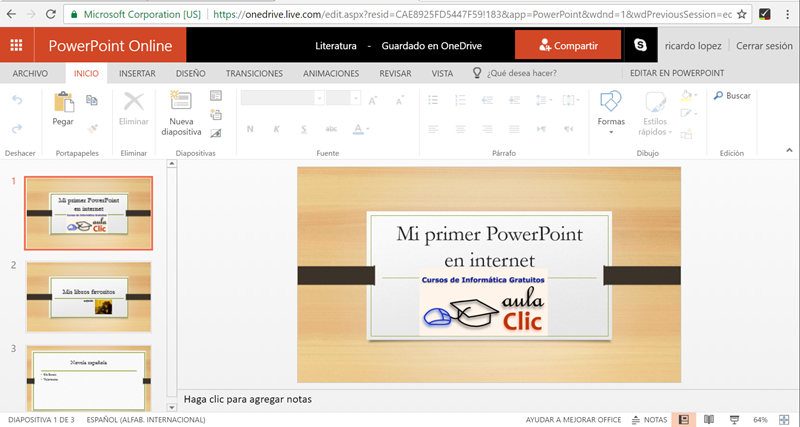This screenshot has height=427, width=800.
Task: Redo the last undone action
Action: 17,129
